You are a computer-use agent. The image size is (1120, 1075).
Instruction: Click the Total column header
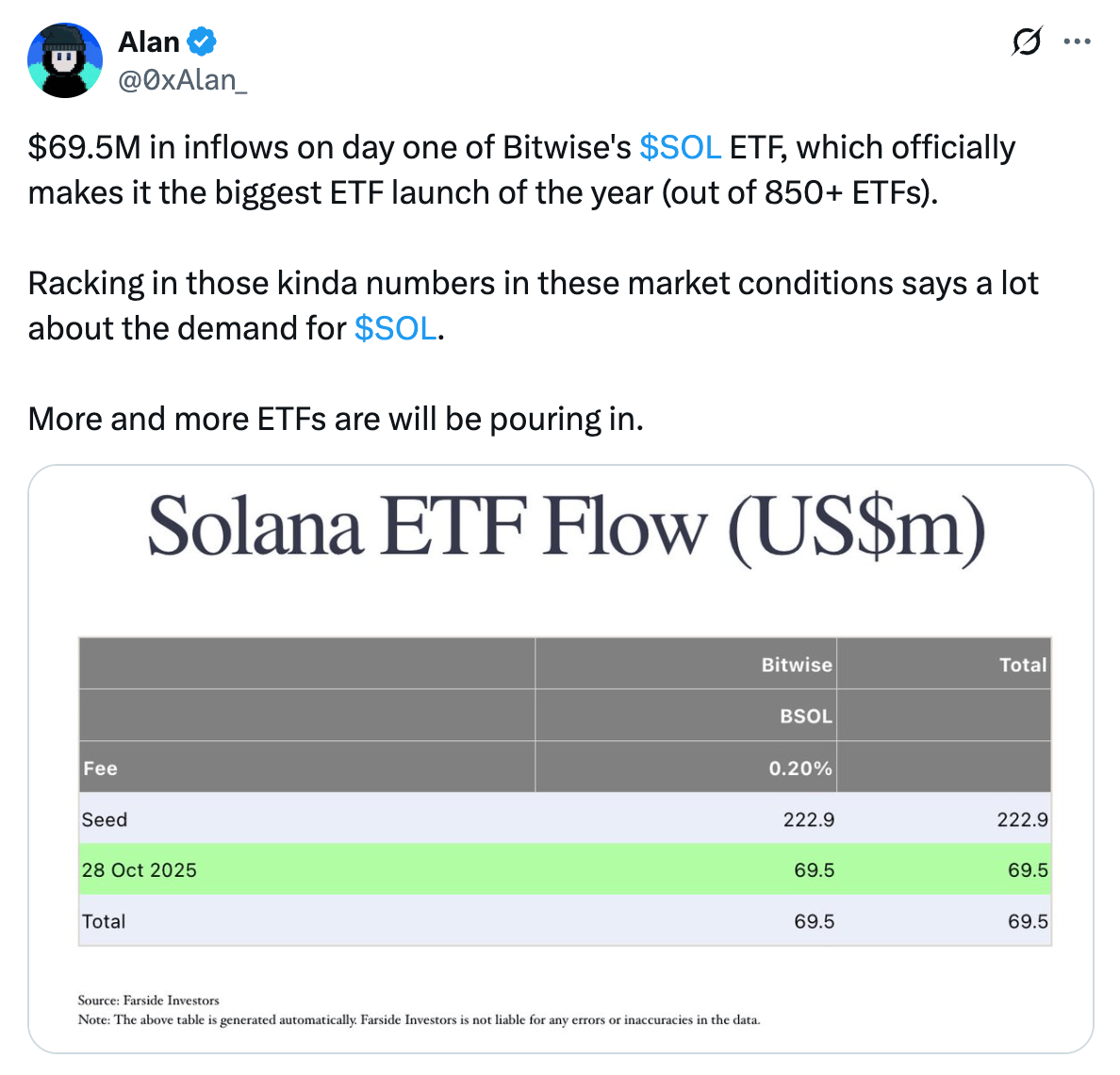coord(1024,664)
